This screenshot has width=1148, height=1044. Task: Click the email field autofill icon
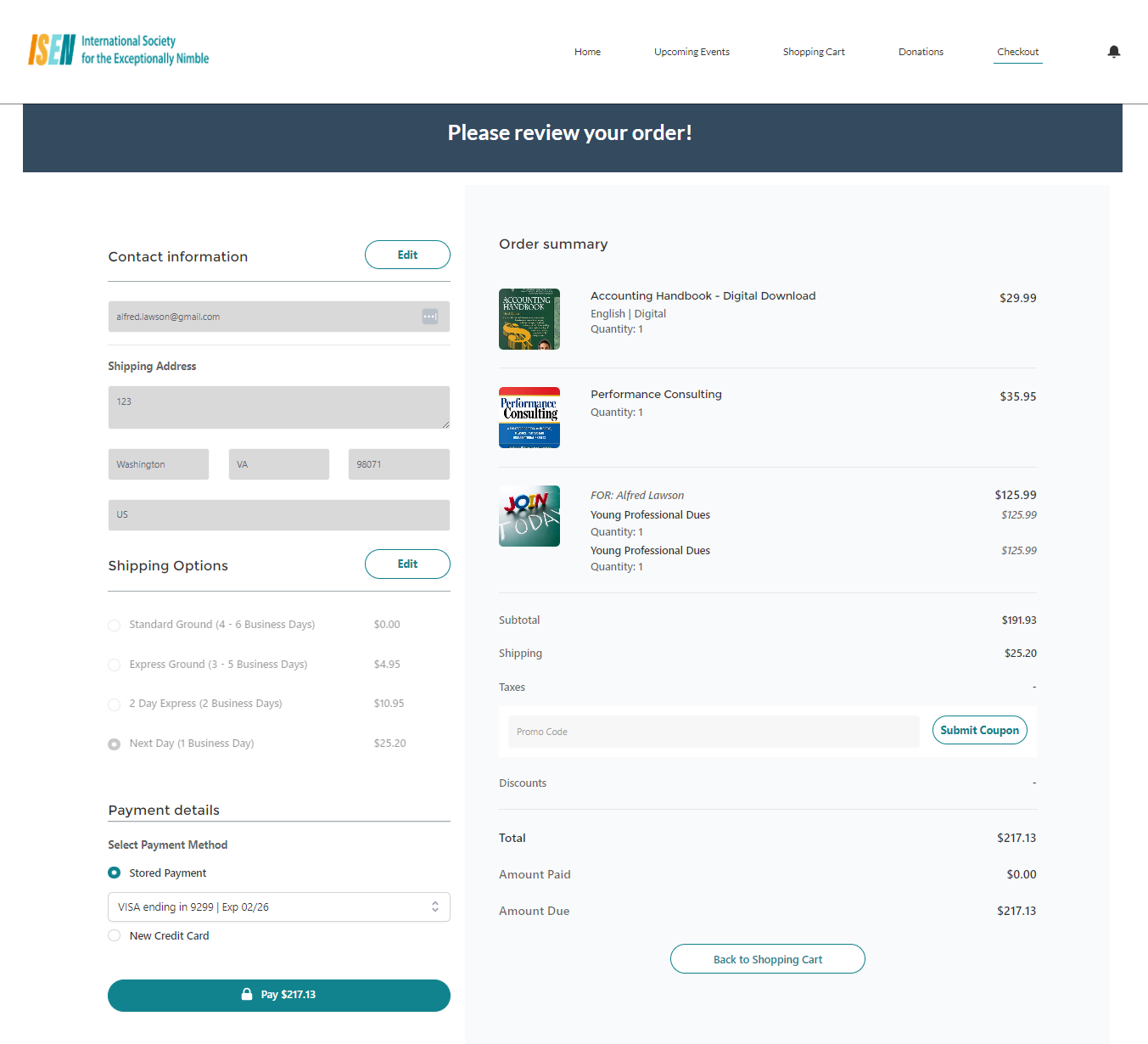point(430,317)
